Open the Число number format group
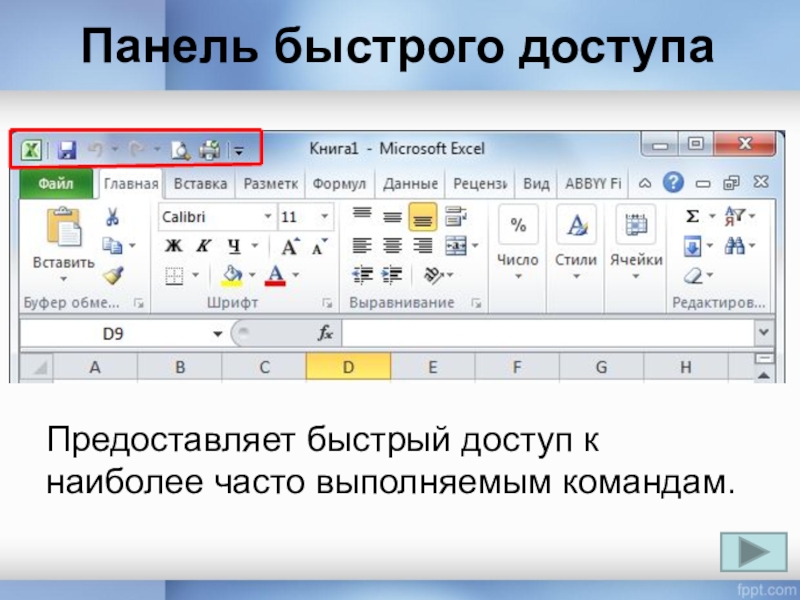 518,242
